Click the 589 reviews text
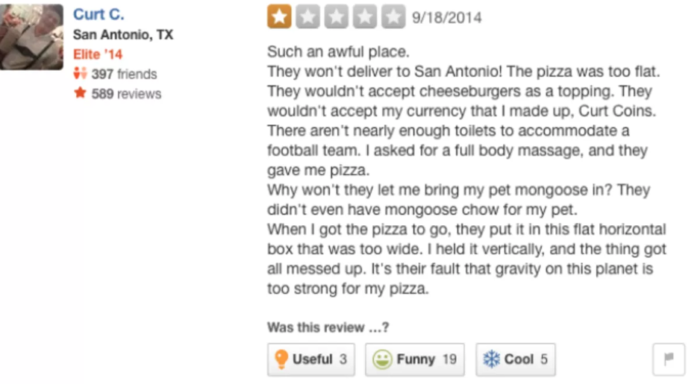Viewport: 700px width, 384px height. pyautogui.click(x=126, y=94)
